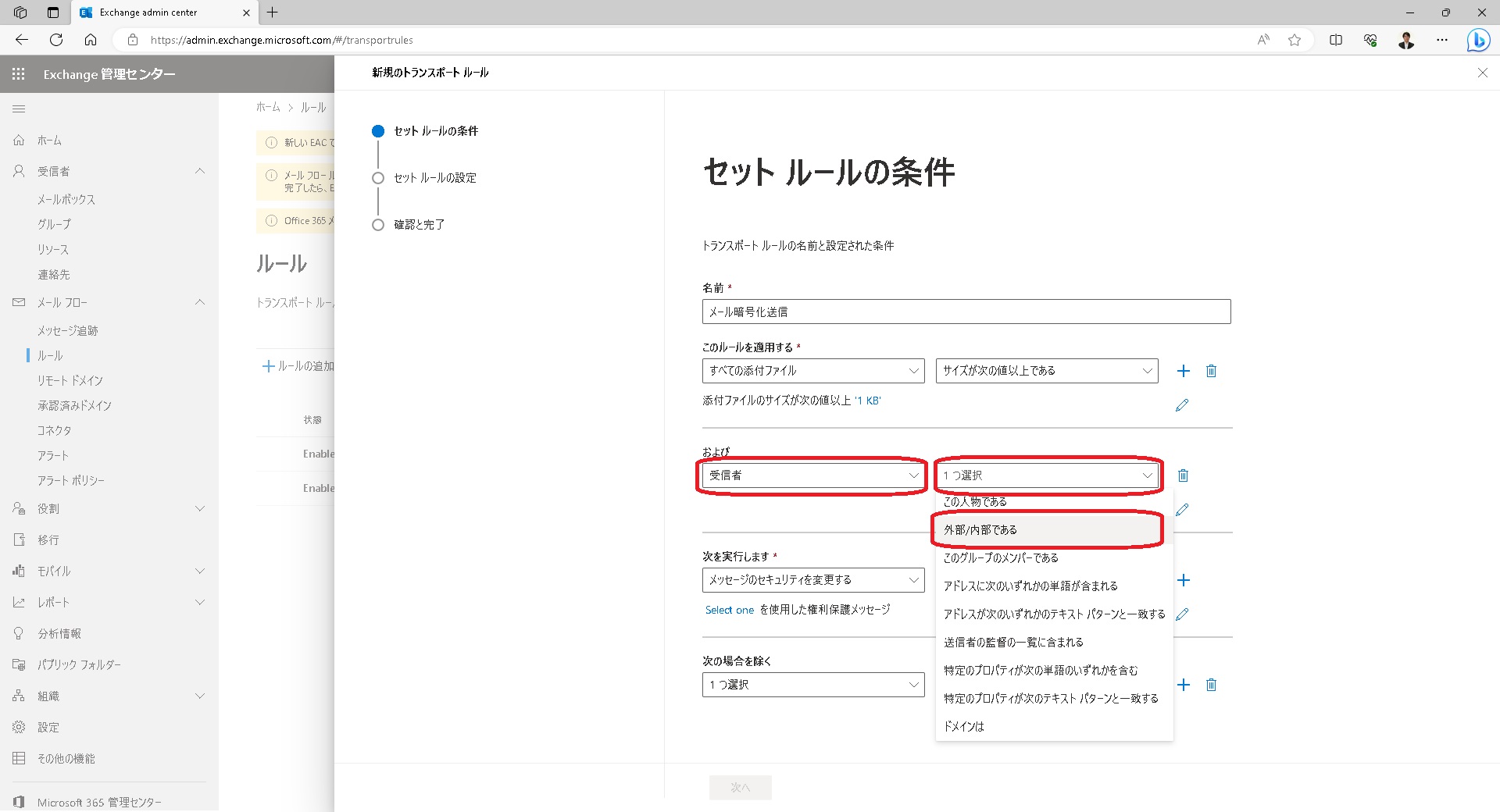The width and height of the screenshot is (1500, 812).
Task: Edit the '1 KB' value using pencil icon
Action: pos(1181,404)
